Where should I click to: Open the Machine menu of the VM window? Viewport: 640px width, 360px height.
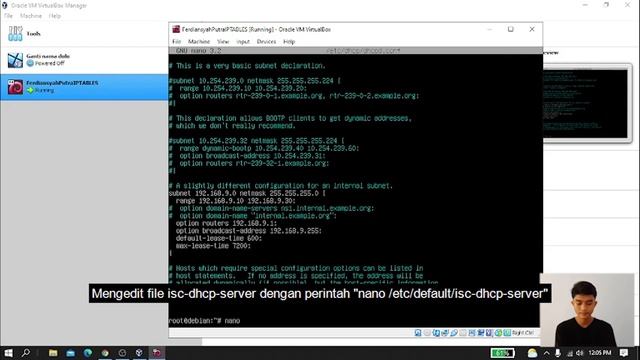(x=199, y=42)
